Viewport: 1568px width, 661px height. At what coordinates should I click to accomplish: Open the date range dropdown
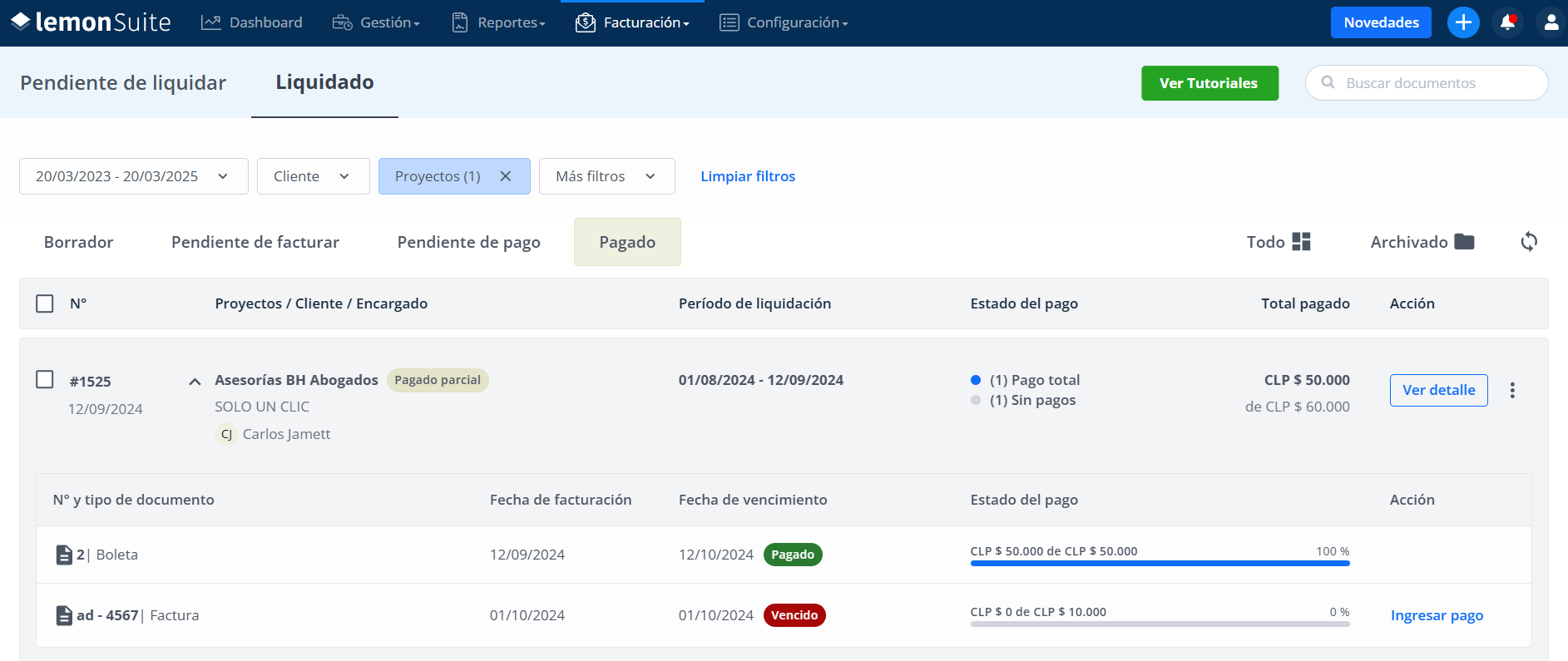point(134,176)
